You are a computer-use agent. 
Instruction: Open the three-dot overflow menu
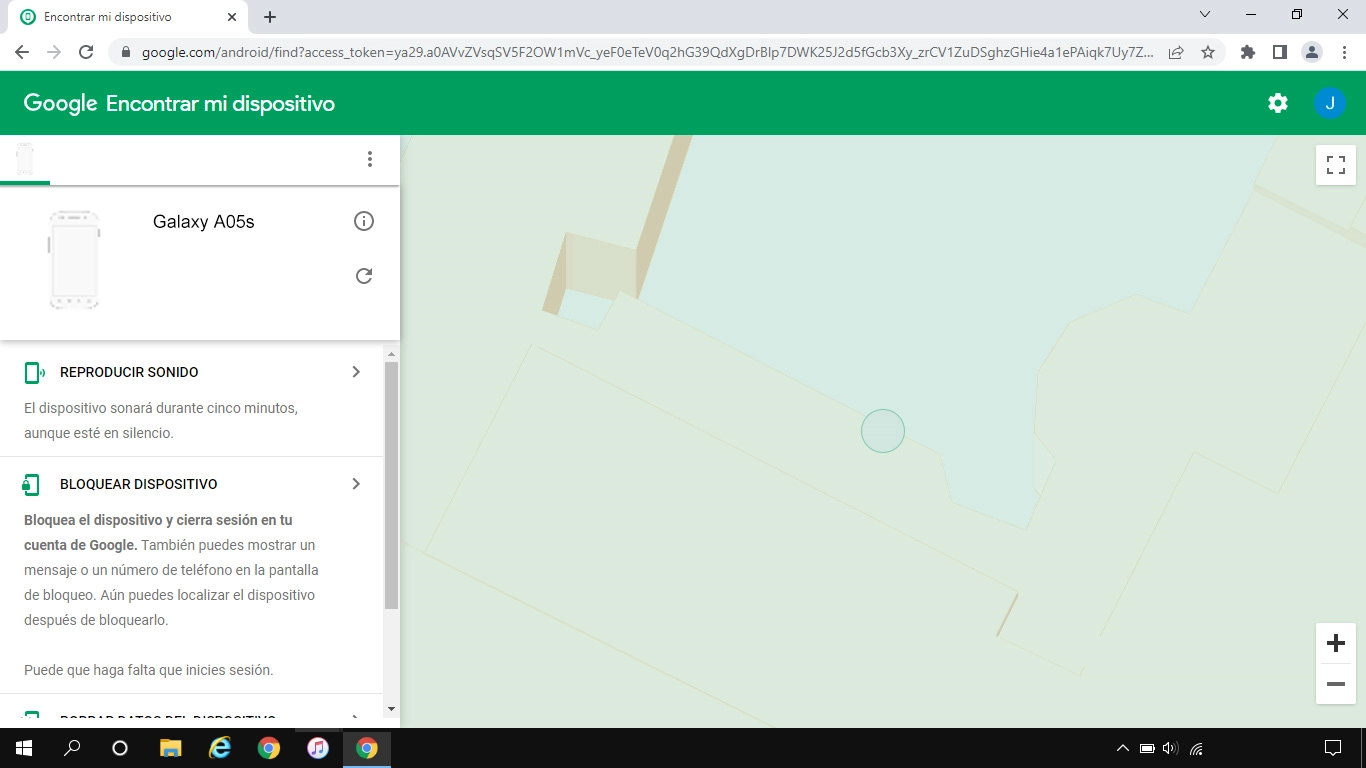coord(370,158)
